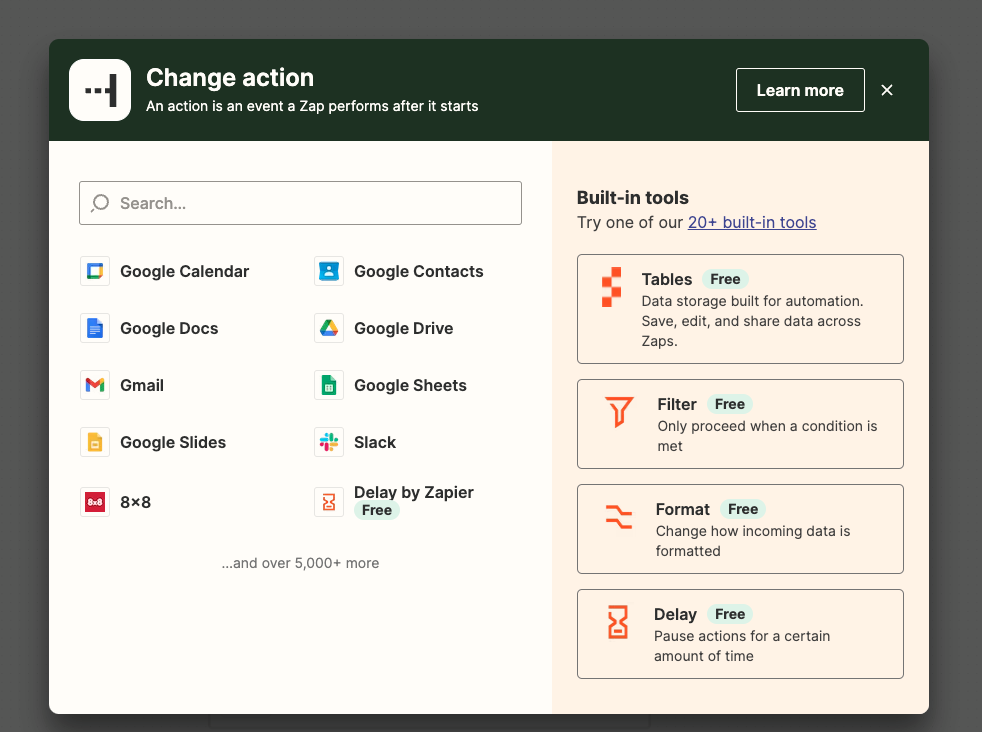Viewport: 982px width, 732px height.
Task: Select the Google Docs icon
Action: click(95, 328)
